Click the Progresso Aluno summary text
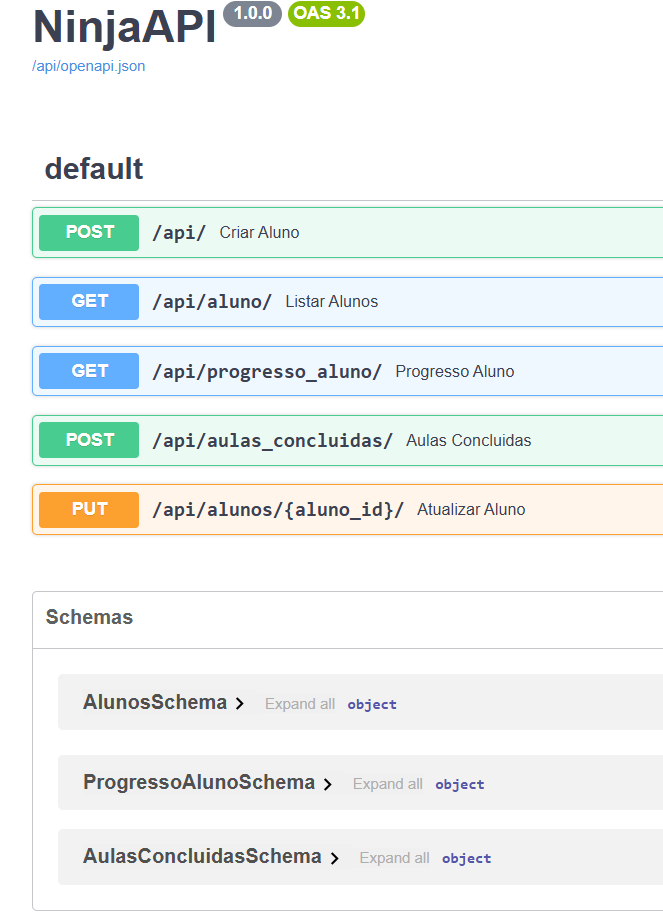Screen dimensions: 663x921 pyautogui.click(x=455, y=371)
